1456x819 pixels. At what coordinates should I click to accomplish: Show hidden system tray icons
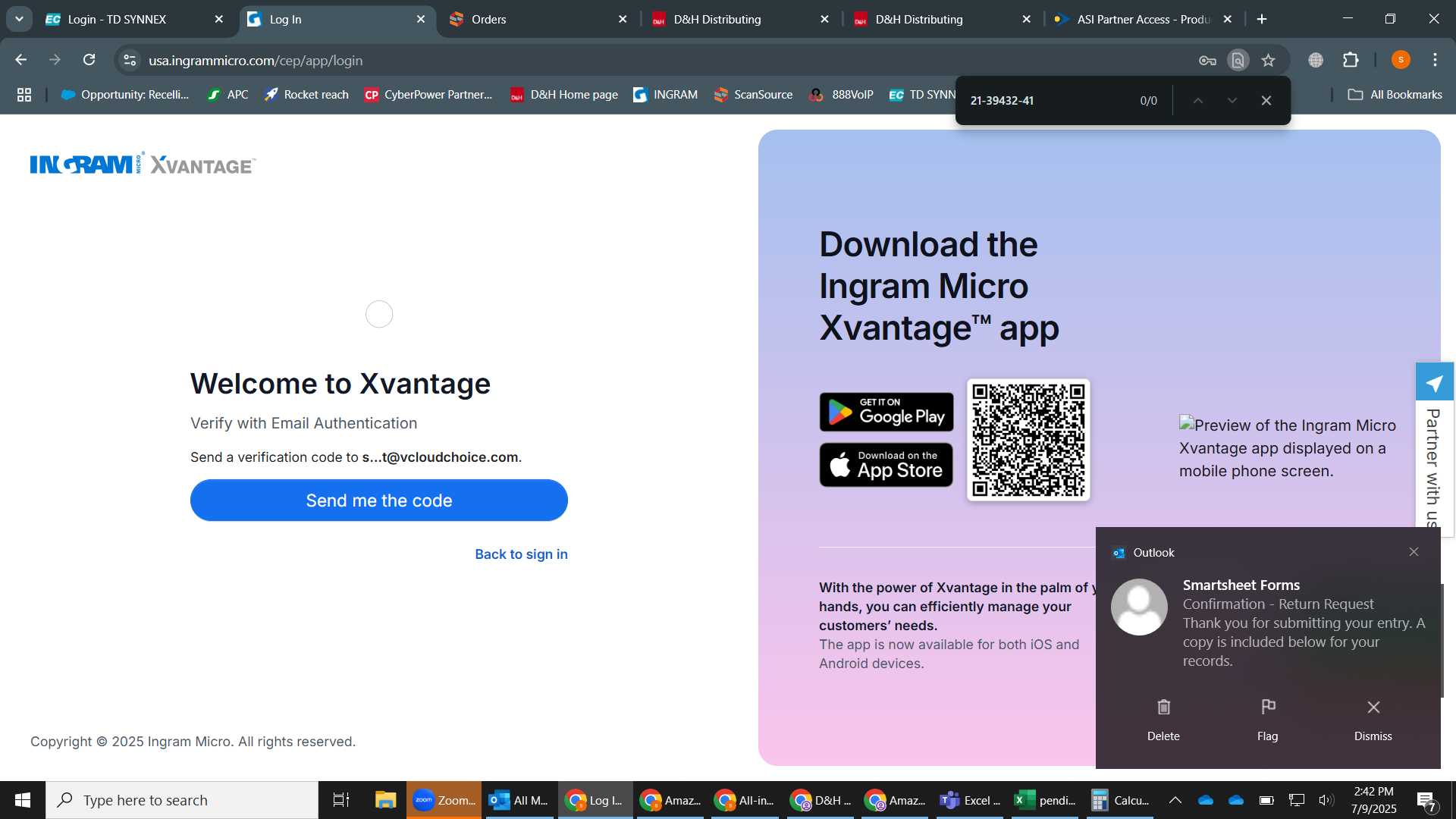(x=1175, y=800)
